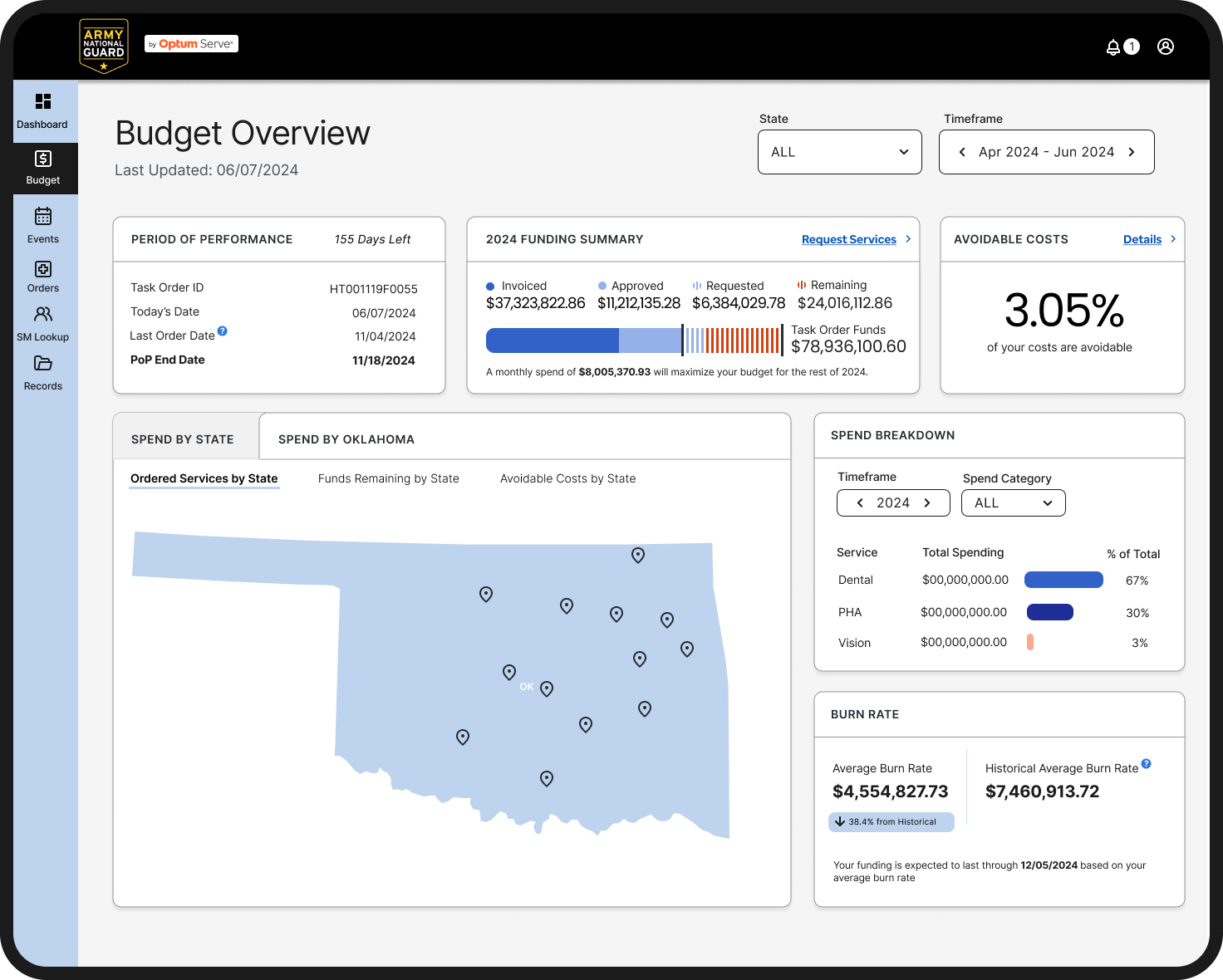Open the Orders sidebar icon
Screen dimensions: 1223x980
[x=43, y=269]
